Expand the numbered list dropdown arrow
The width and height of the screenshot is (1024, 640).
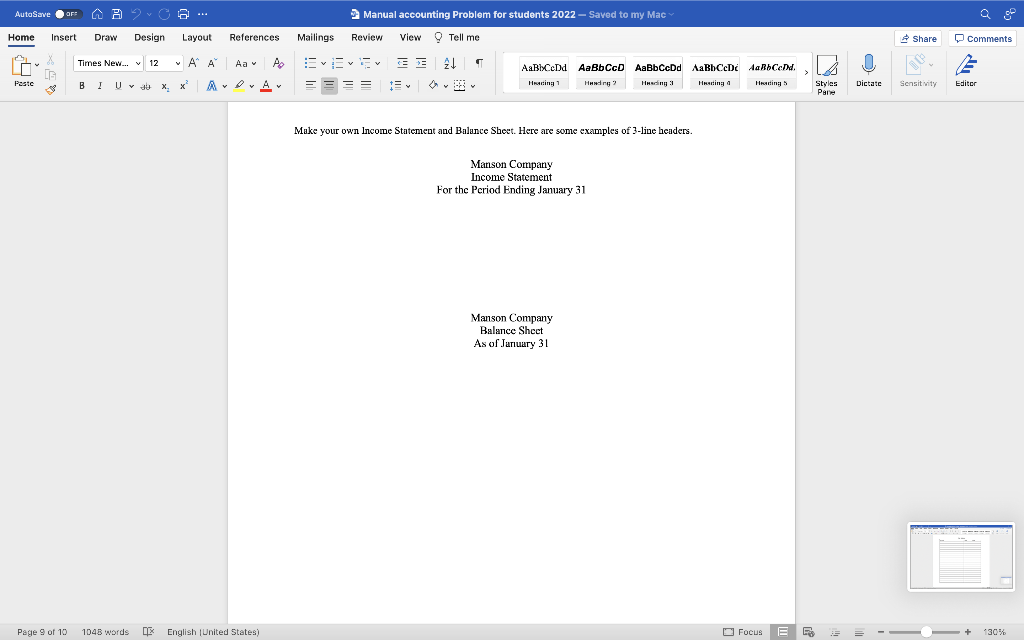point(351,63)
